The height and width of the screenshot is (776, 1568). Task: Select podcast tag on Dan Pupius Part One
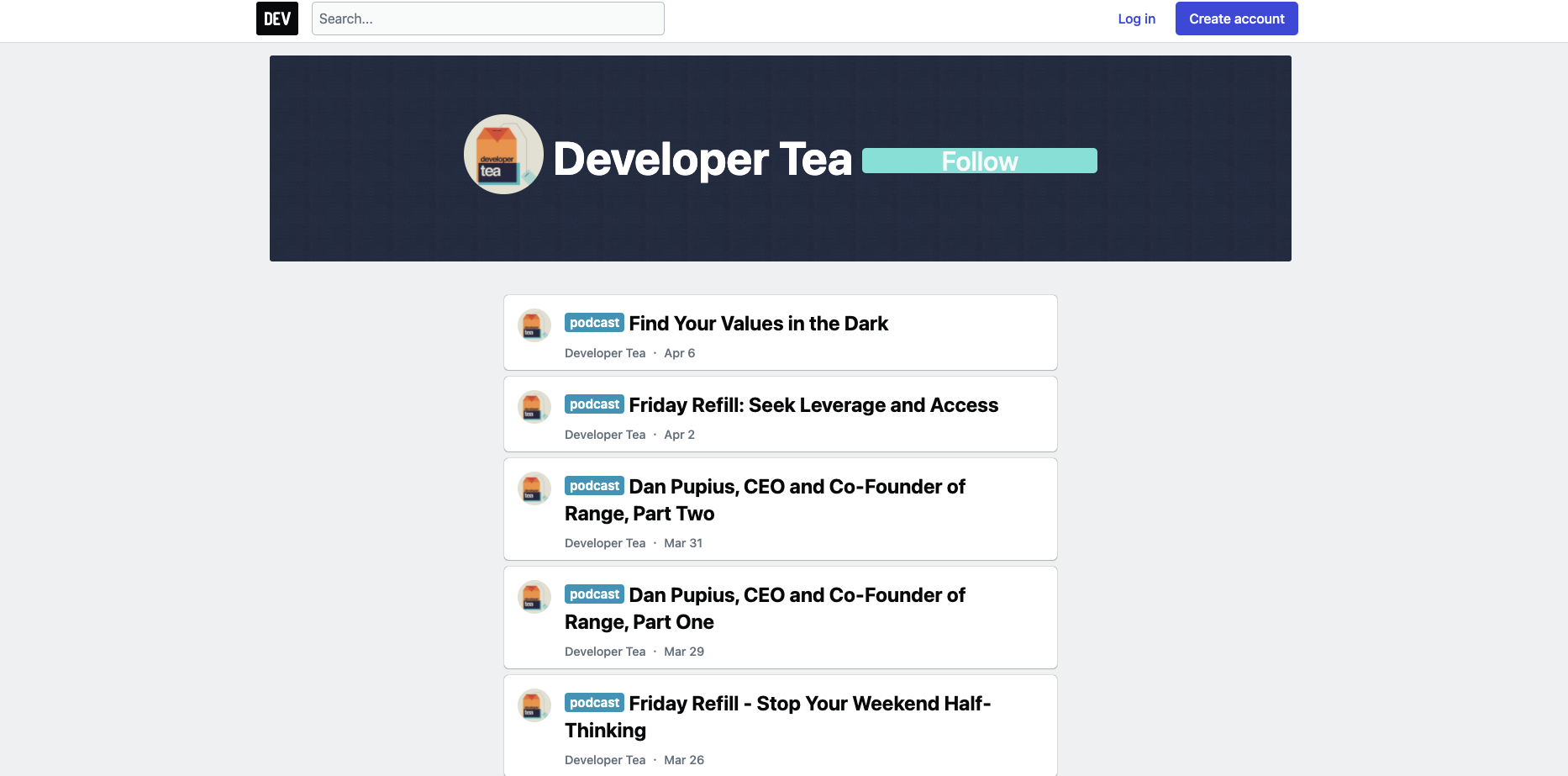tap(594, 594)
